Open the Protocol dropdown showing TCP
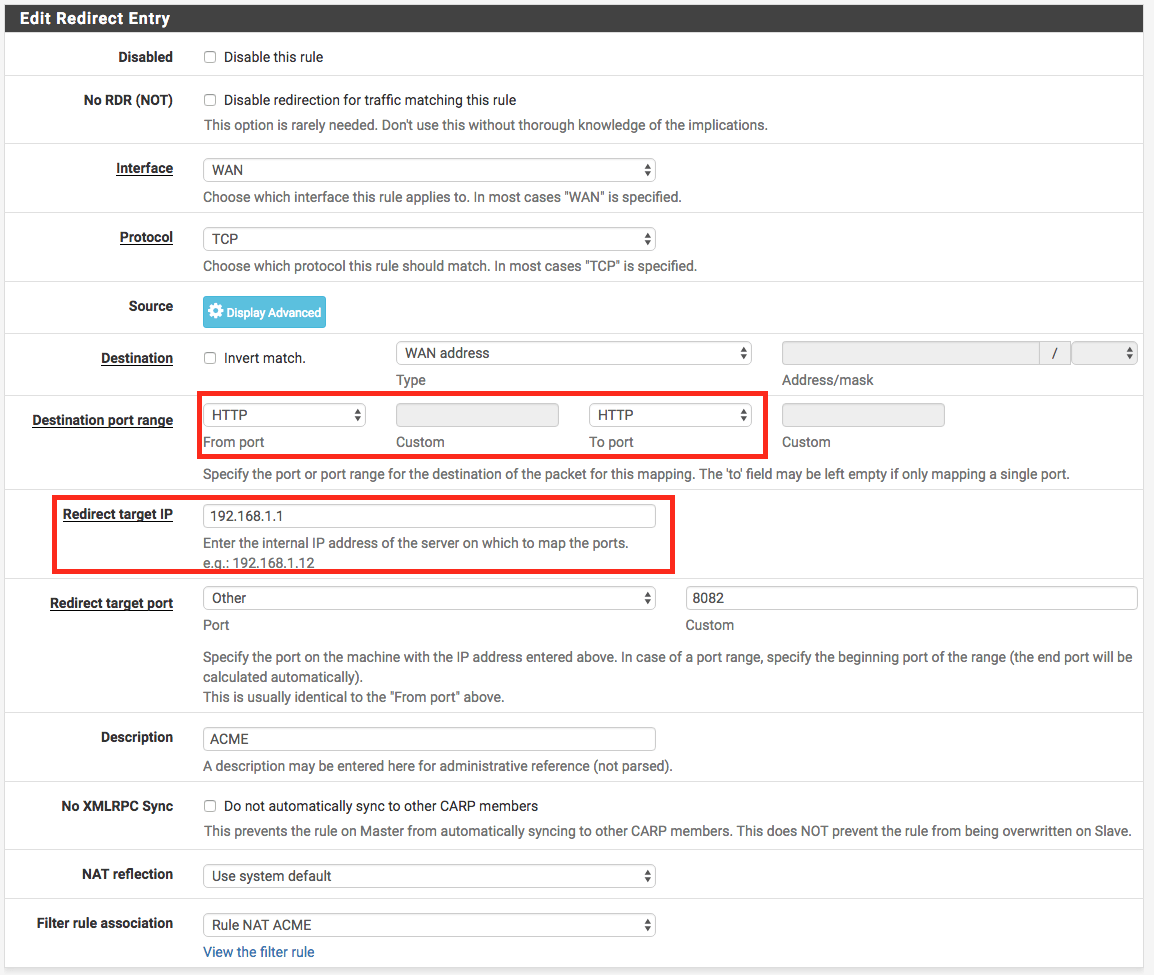Image resolution: width=1154 pixels, height=975 pixels. pyautogui.click(x=429, y=239)
